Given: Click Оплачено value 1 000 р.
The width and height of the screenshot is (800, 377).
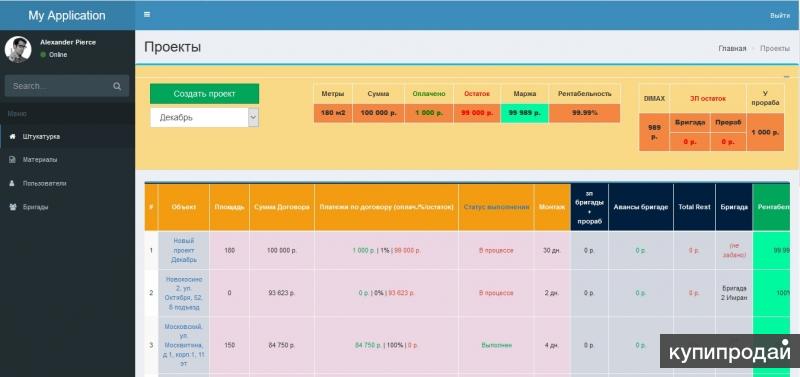Looking at the screenshot, I should [x=429, y=113].
